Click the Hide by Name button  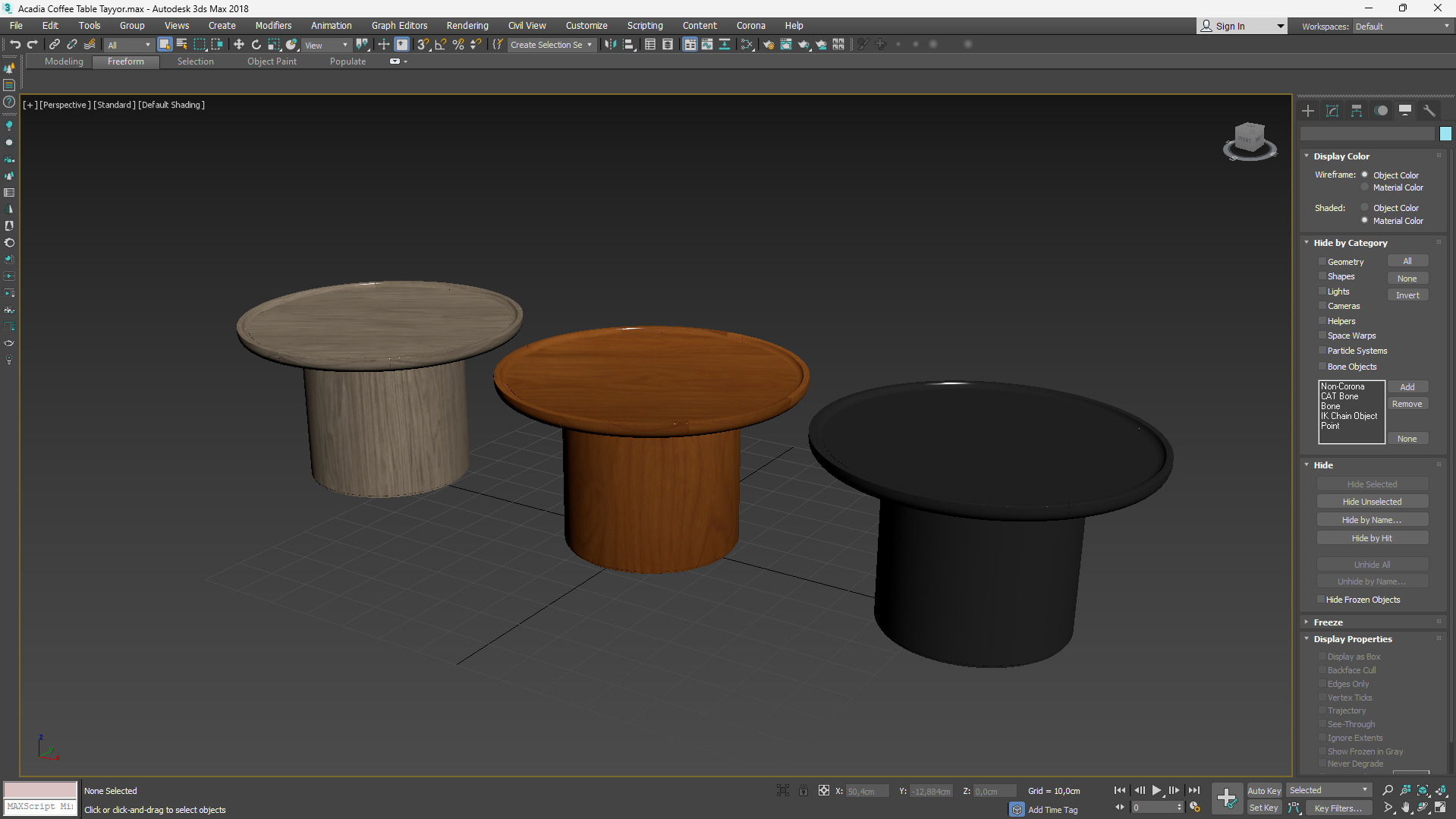tap(1372, 520)
